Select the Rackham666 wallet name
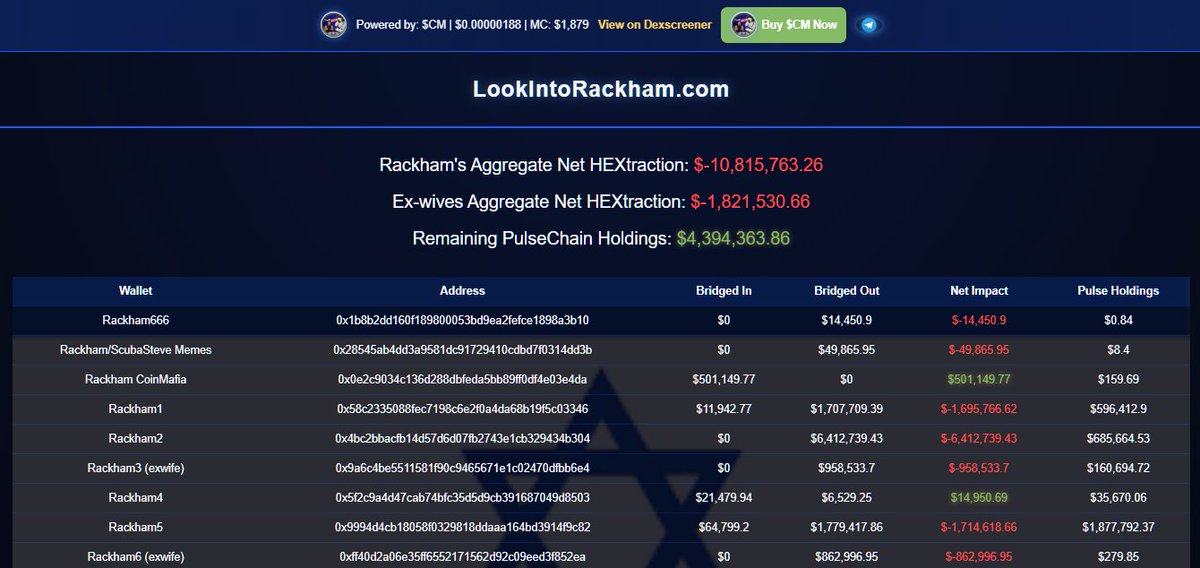The height and width of the screenshot is (568, 1200). point(136,320)
